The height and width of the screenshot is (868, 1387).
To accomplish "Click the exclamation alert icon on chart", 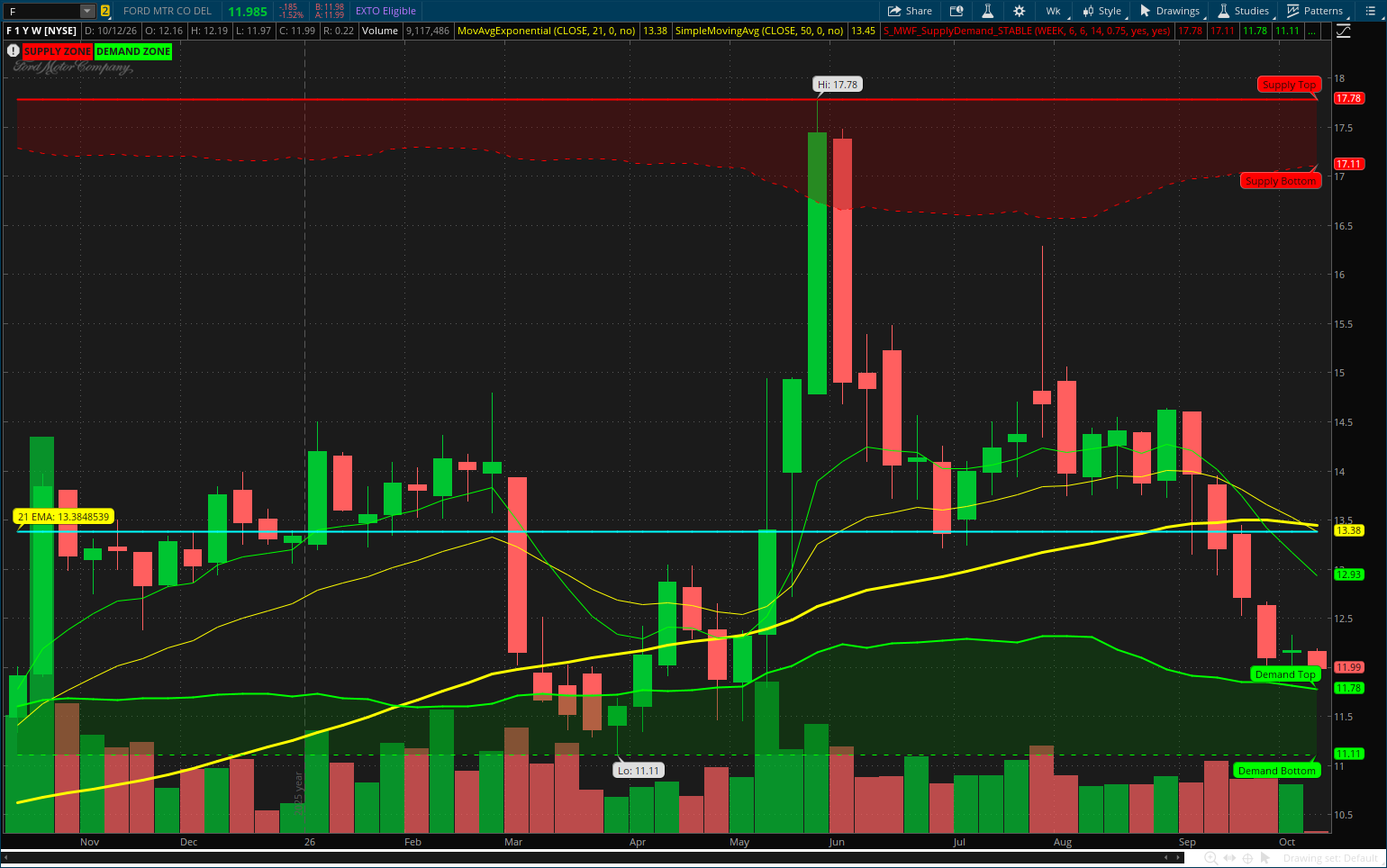I will pyautogui.click(x=14, y=51).
